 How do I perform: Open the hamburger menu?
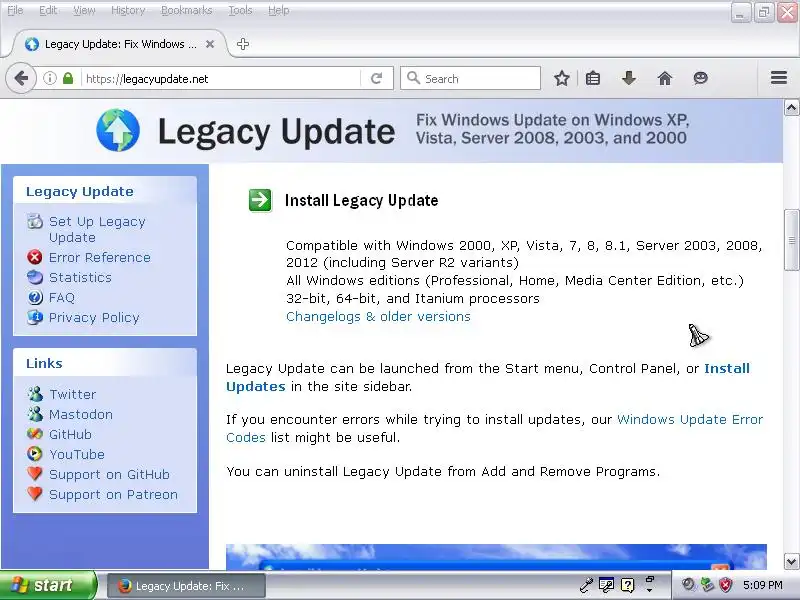(779, 78)
